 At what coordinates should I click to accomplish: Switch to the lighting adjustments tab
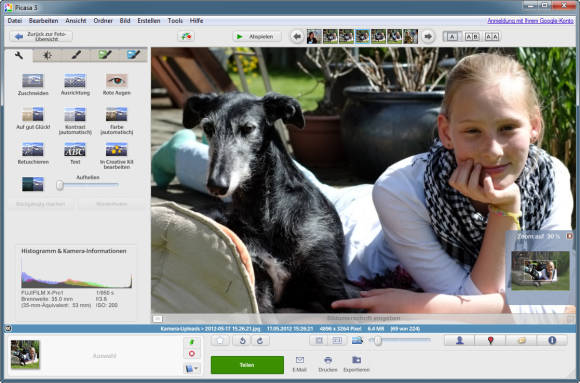pos(47,55)
